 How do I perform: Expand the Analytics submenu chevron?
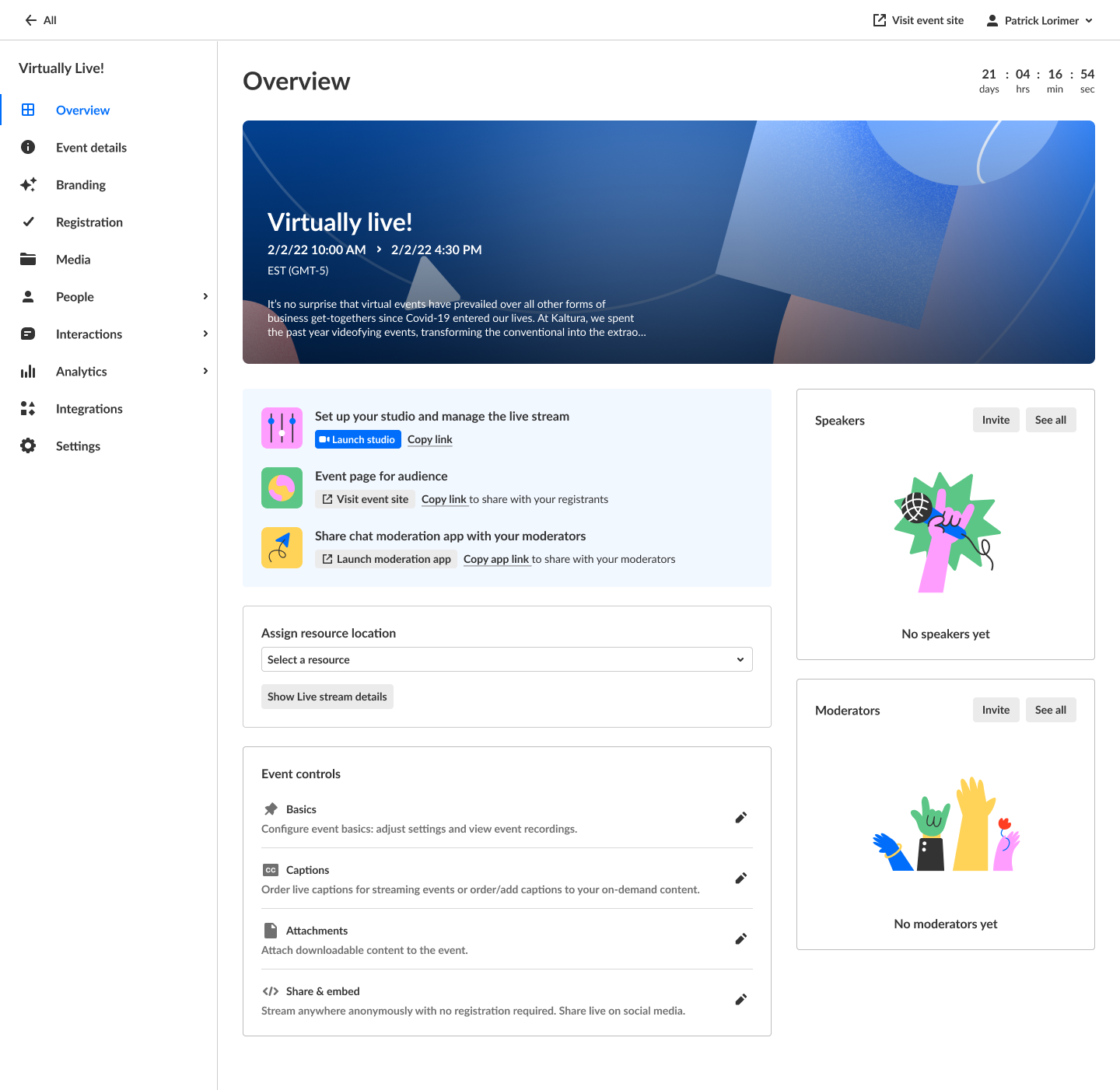point(205,371)
